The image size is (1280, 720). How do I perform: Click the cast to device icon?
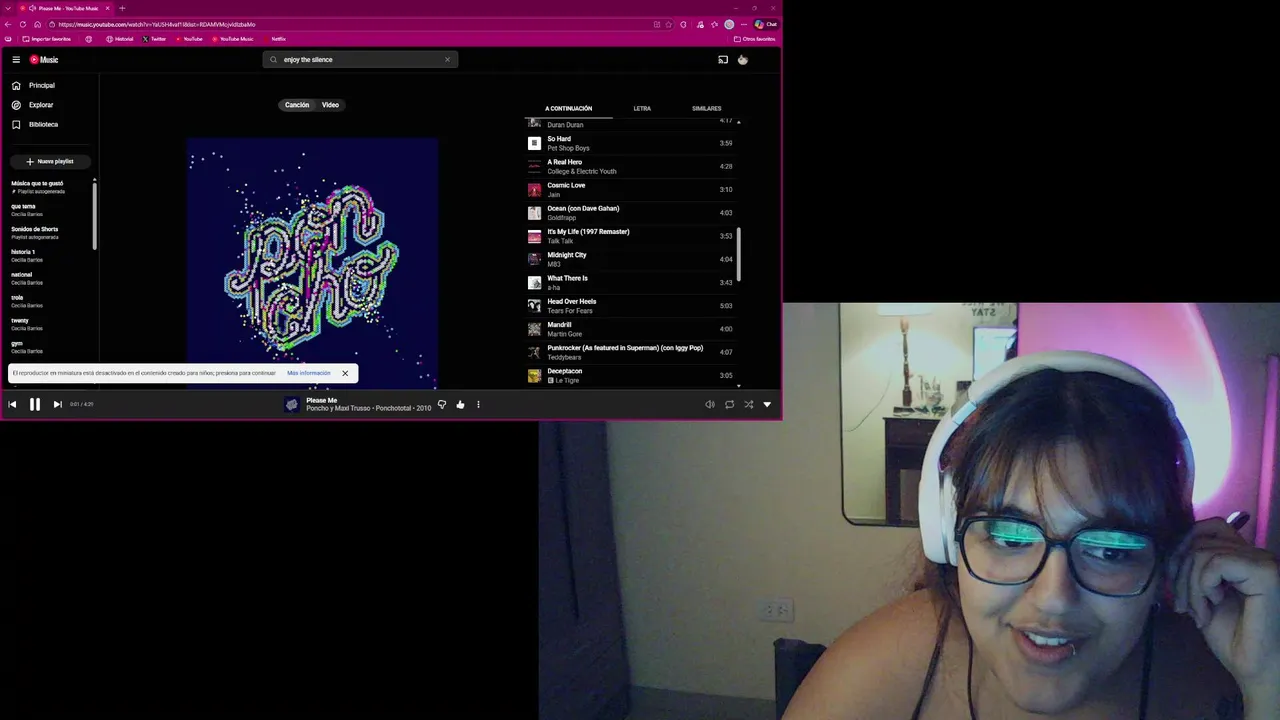coord(723,60)
